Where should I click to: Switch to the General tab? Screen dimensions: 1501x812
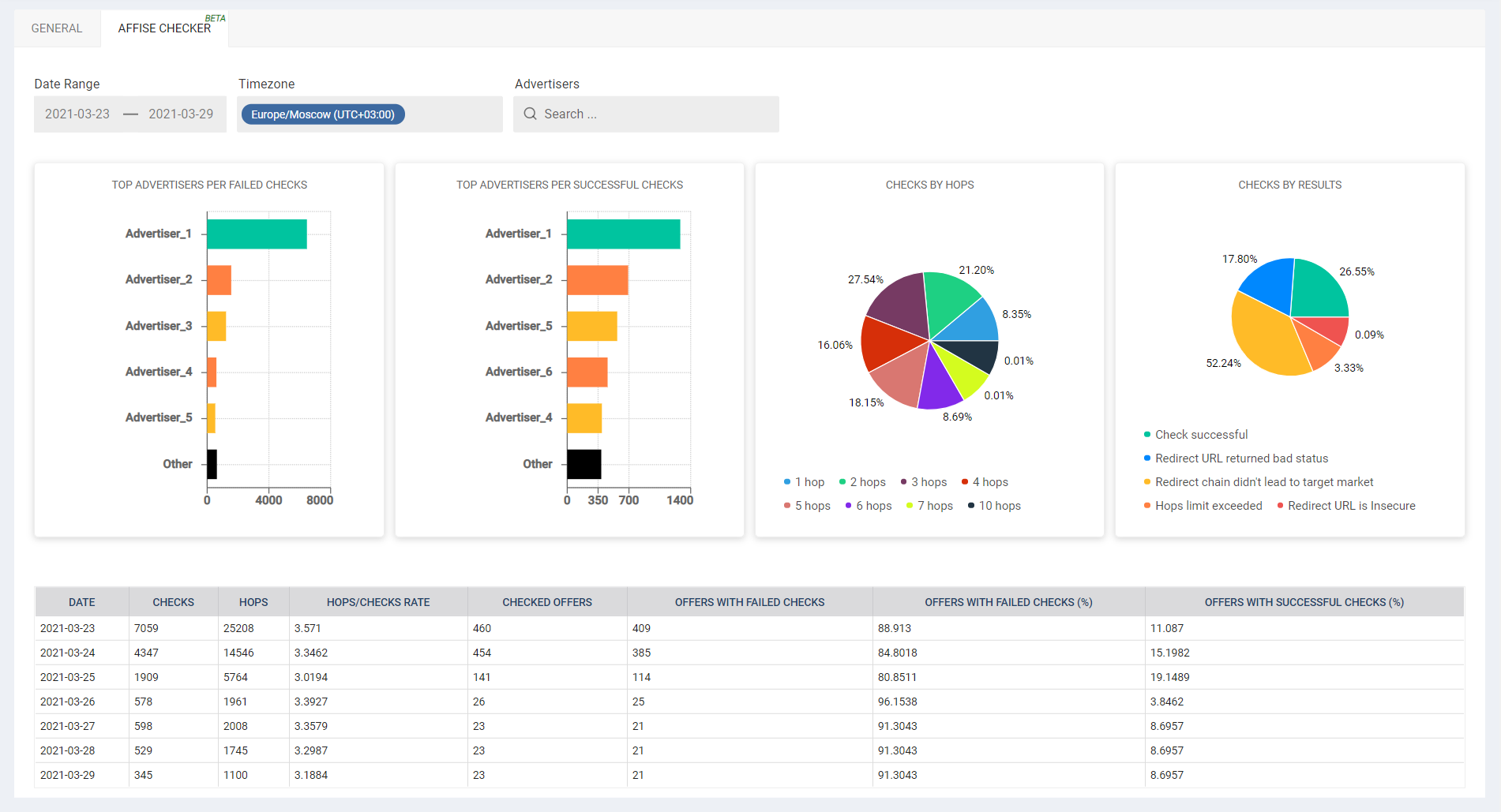pyautogui.click(x=57, y=28)
